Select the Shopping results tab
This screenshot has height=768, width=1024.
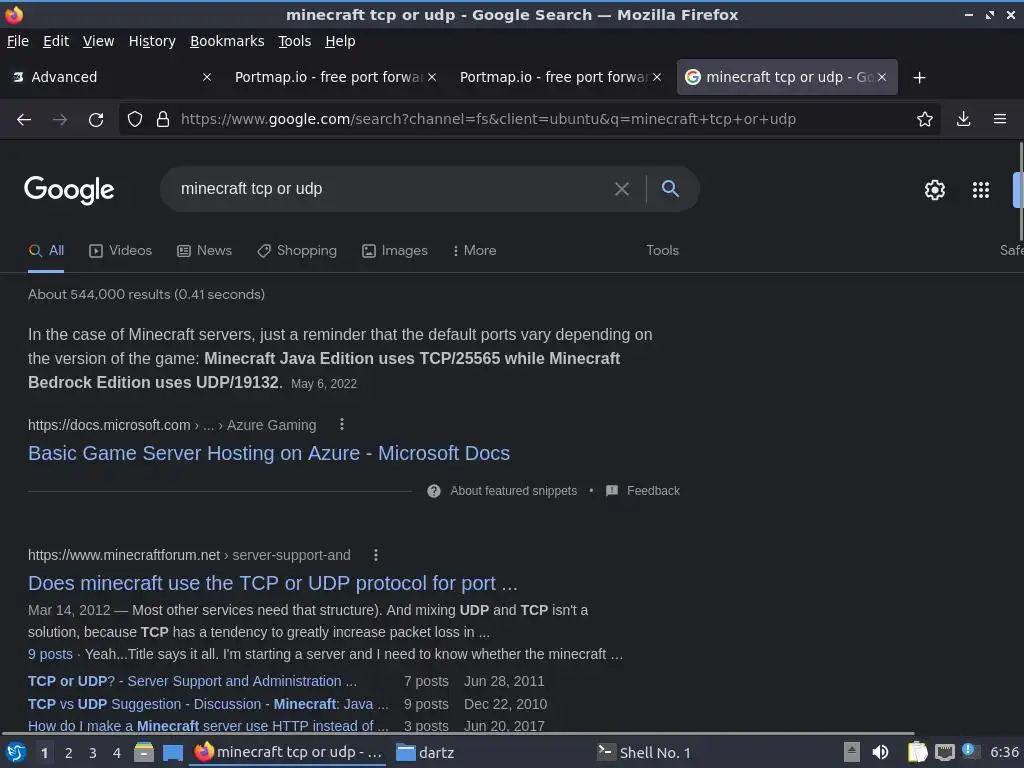point(297,251)
